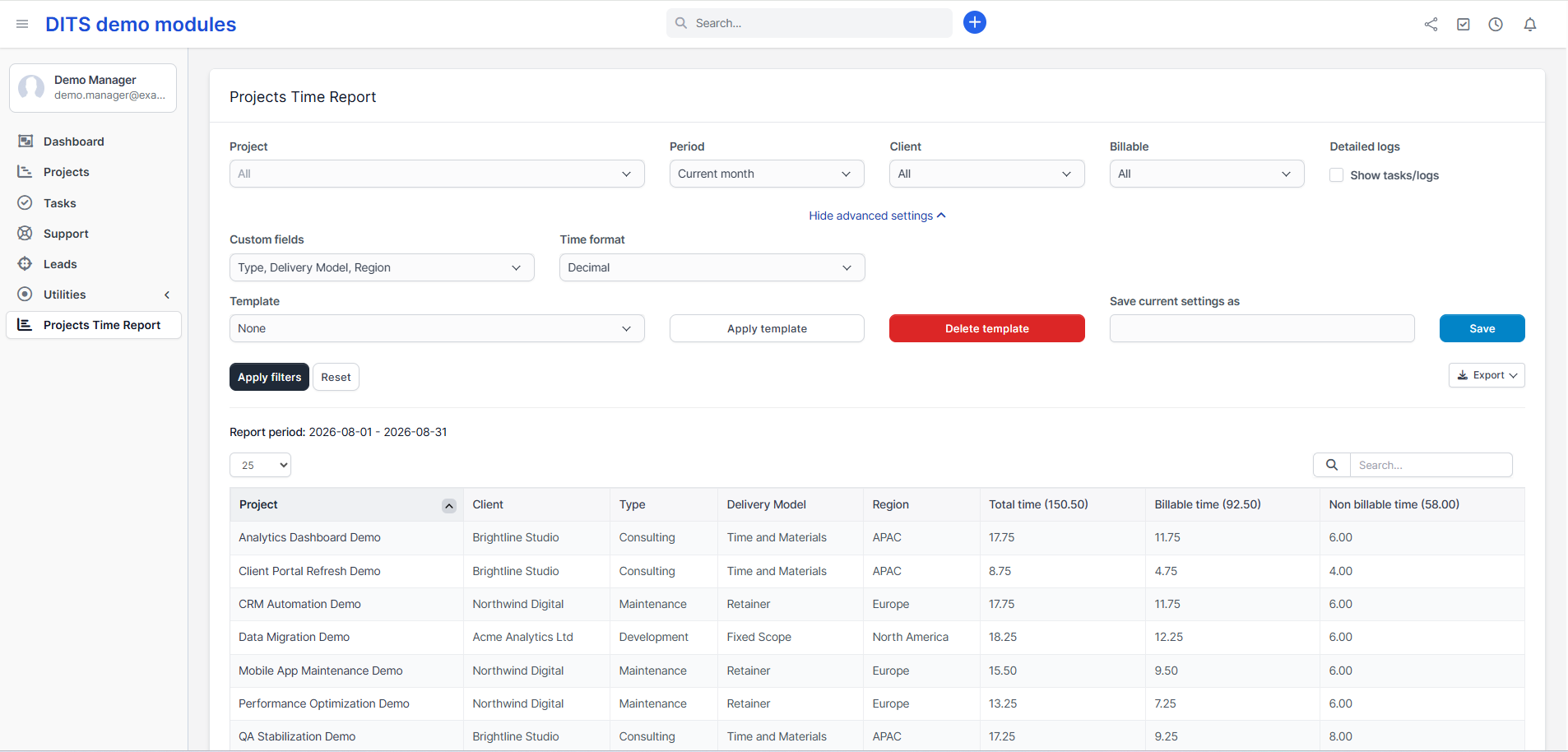Click the Reset button

[x=336, y=377]
